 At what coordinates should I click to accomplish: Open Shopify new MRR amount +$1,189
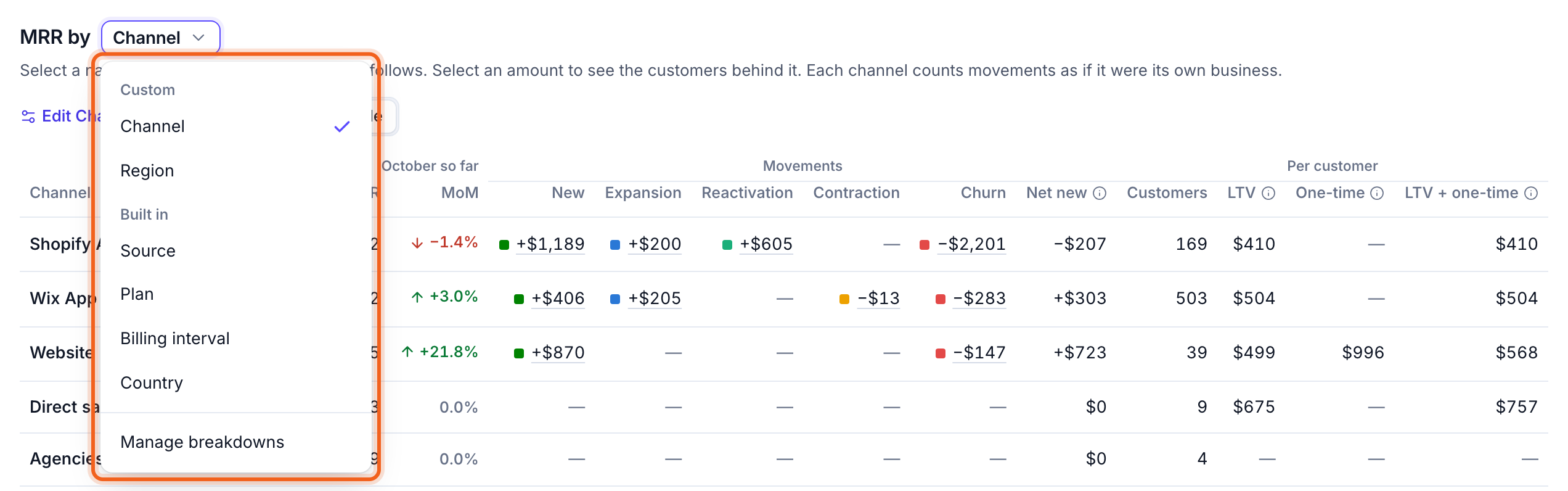point(550,244)
